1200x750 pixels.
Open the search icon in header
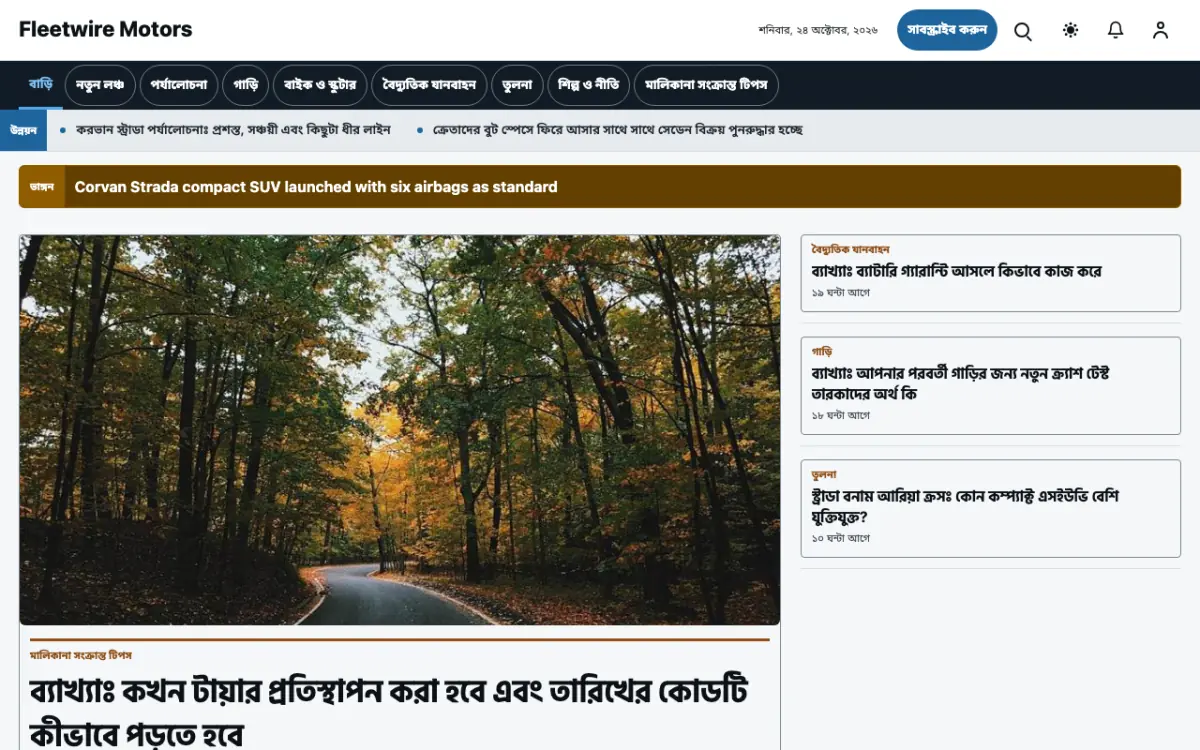pos(1023,30)
